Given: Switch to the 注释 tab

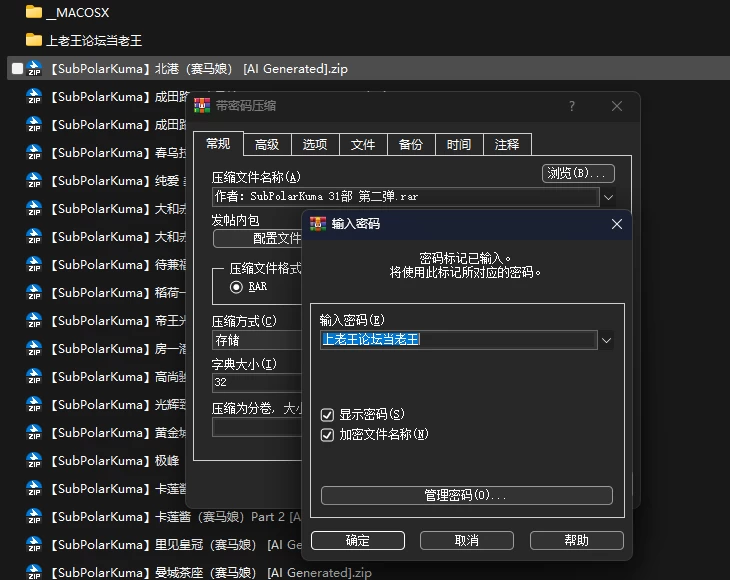Looking at the screenshot, I should pyautogui.click(x=507, y=144).
